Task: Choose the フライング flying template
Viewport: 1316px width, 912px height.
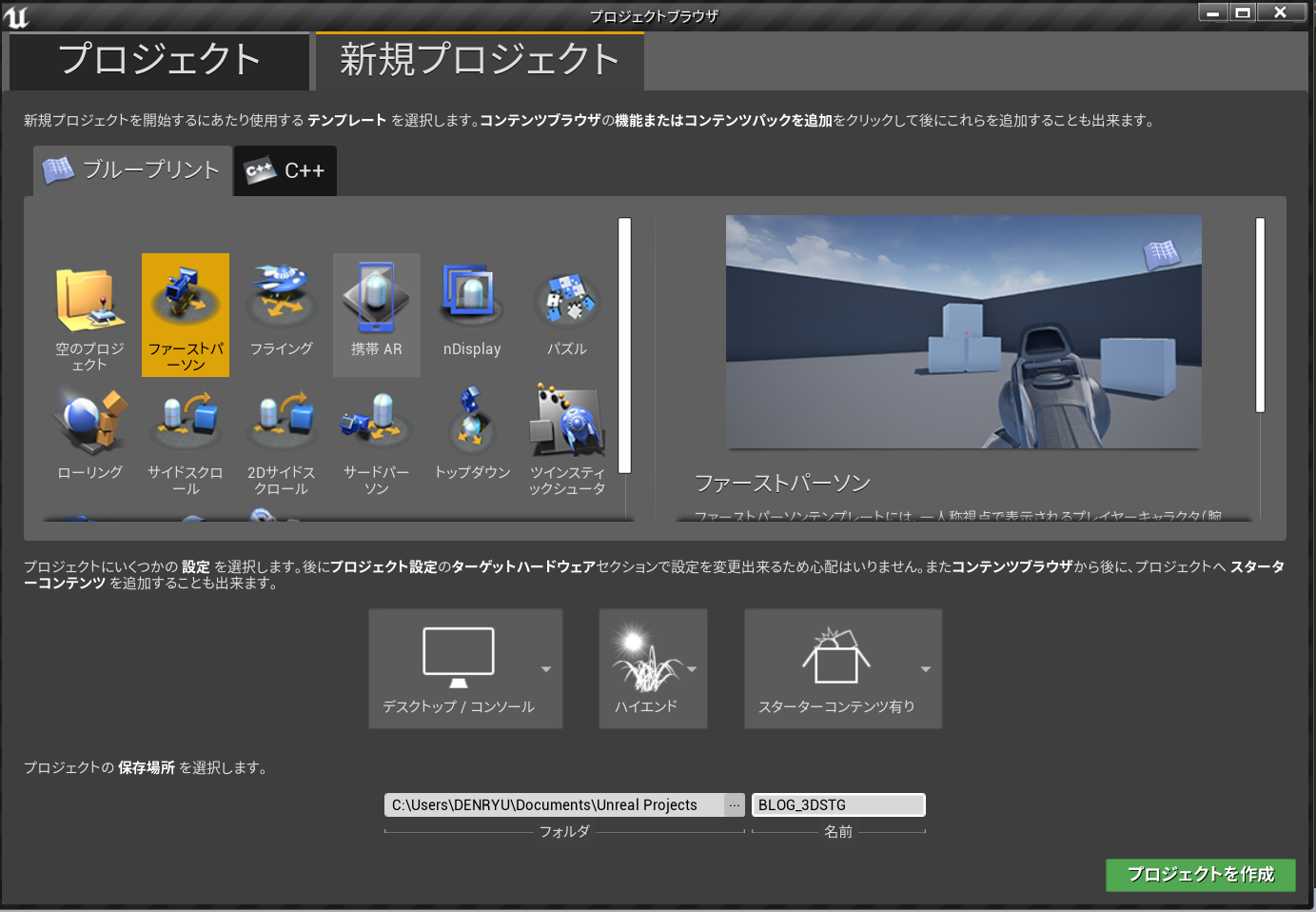Action: pyautogui.click(x=282, y=315)
